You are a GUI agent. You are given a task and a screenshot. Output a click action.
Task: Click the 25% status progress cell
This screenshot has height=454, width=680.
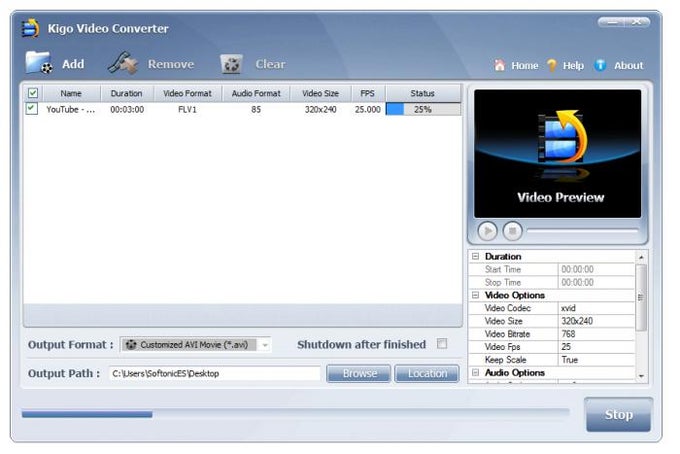(423, 109)
